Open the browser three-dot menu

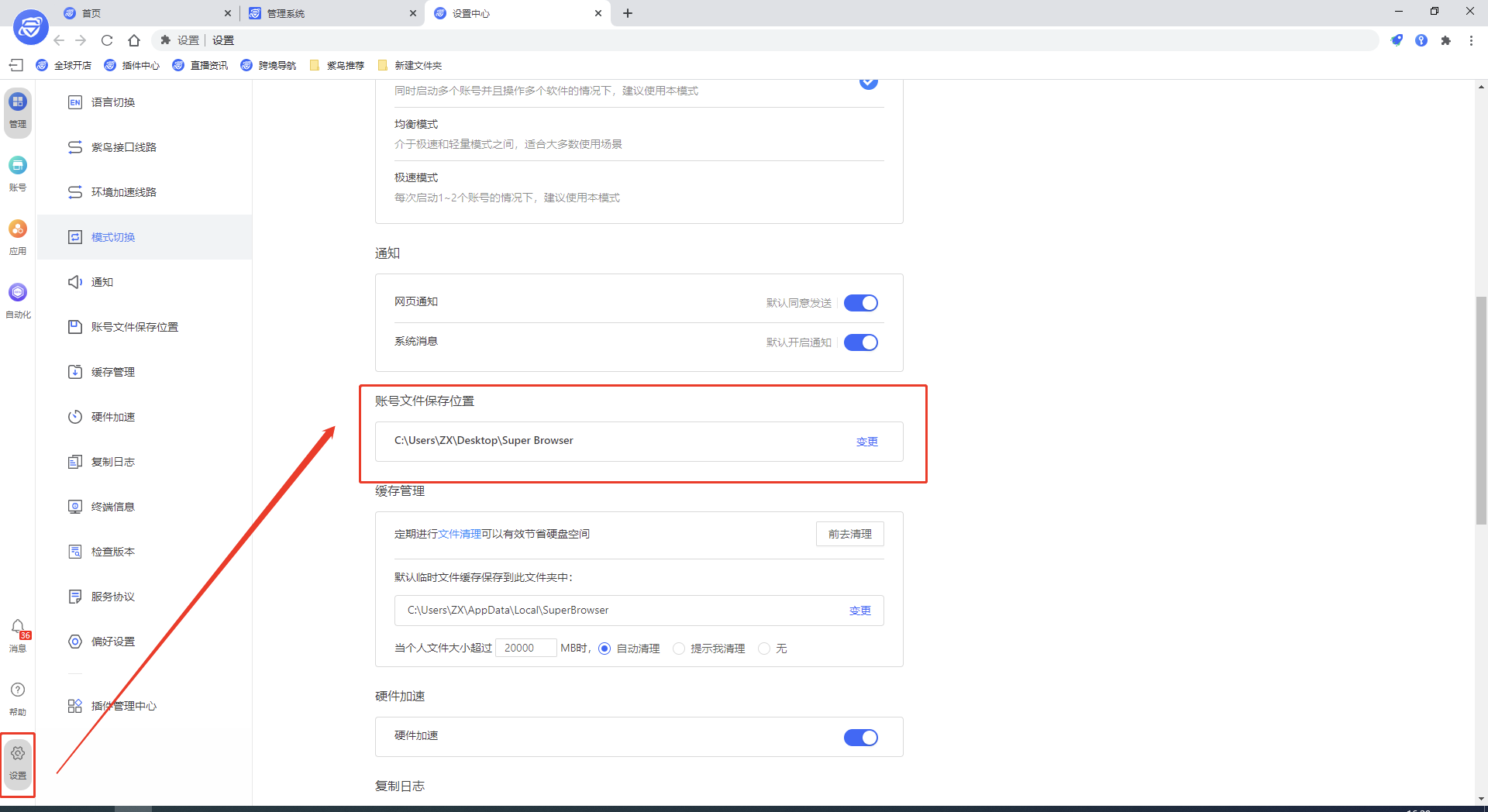[1472, 40]
